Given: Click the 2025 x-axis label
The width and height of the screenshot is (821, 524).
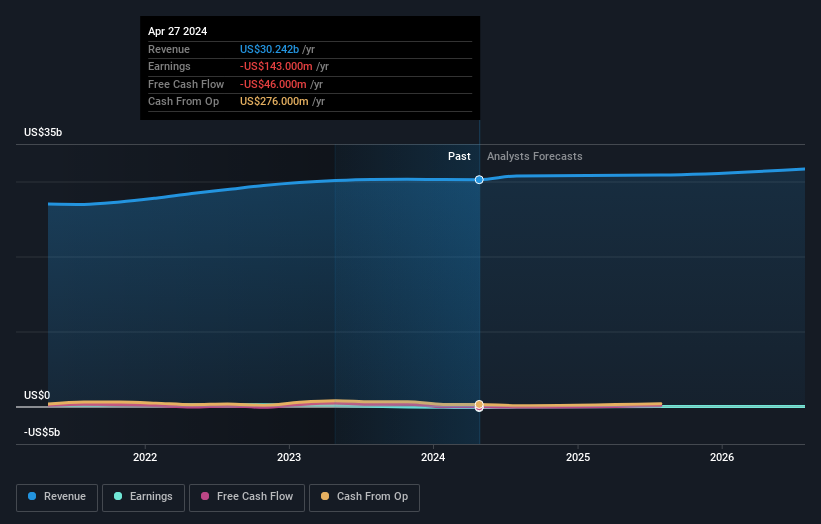Looking at the screenshot, I should click(x=578, y=457).
